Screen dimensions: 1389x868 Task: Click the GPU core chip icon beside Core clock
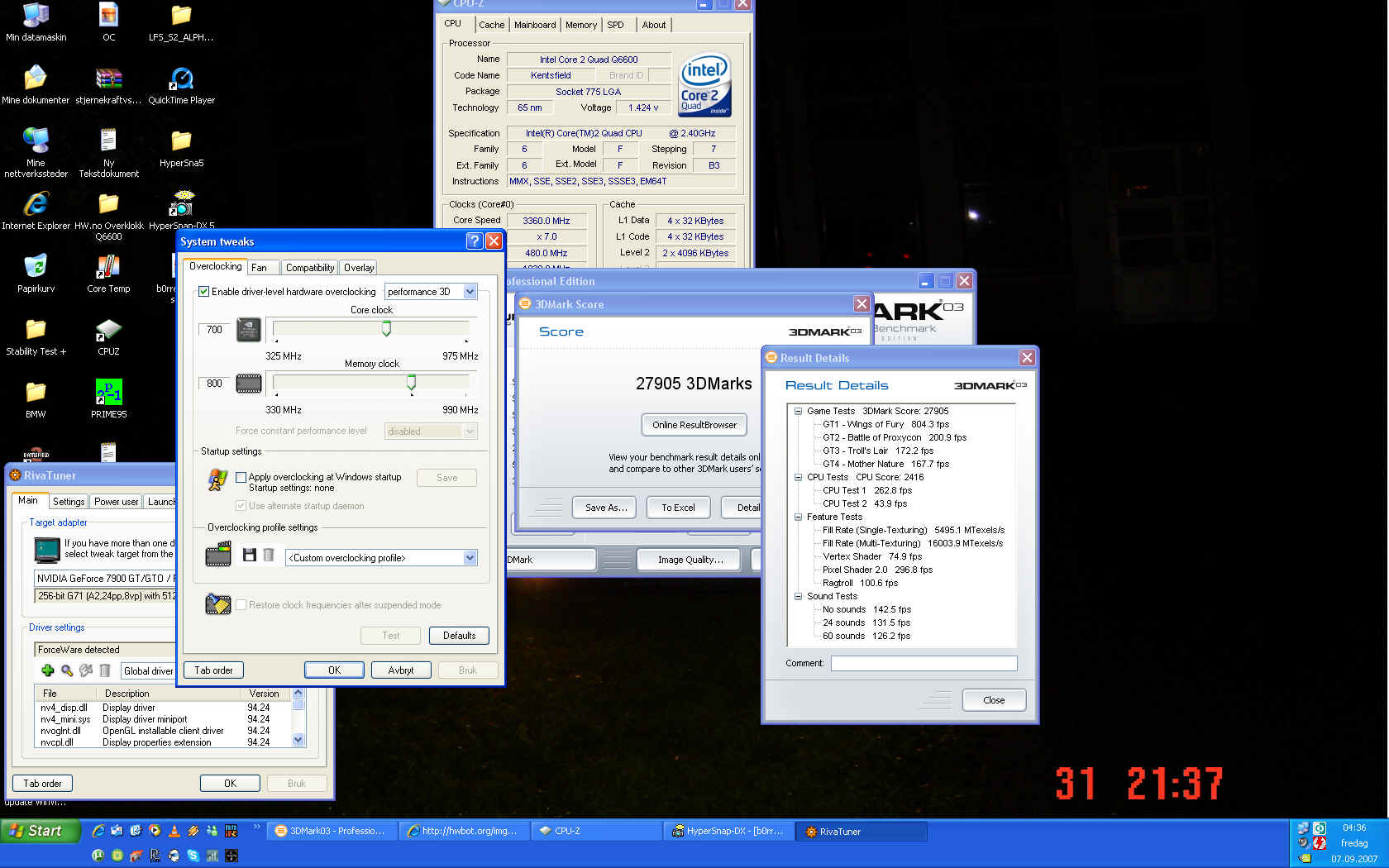(x=249, y=330)
